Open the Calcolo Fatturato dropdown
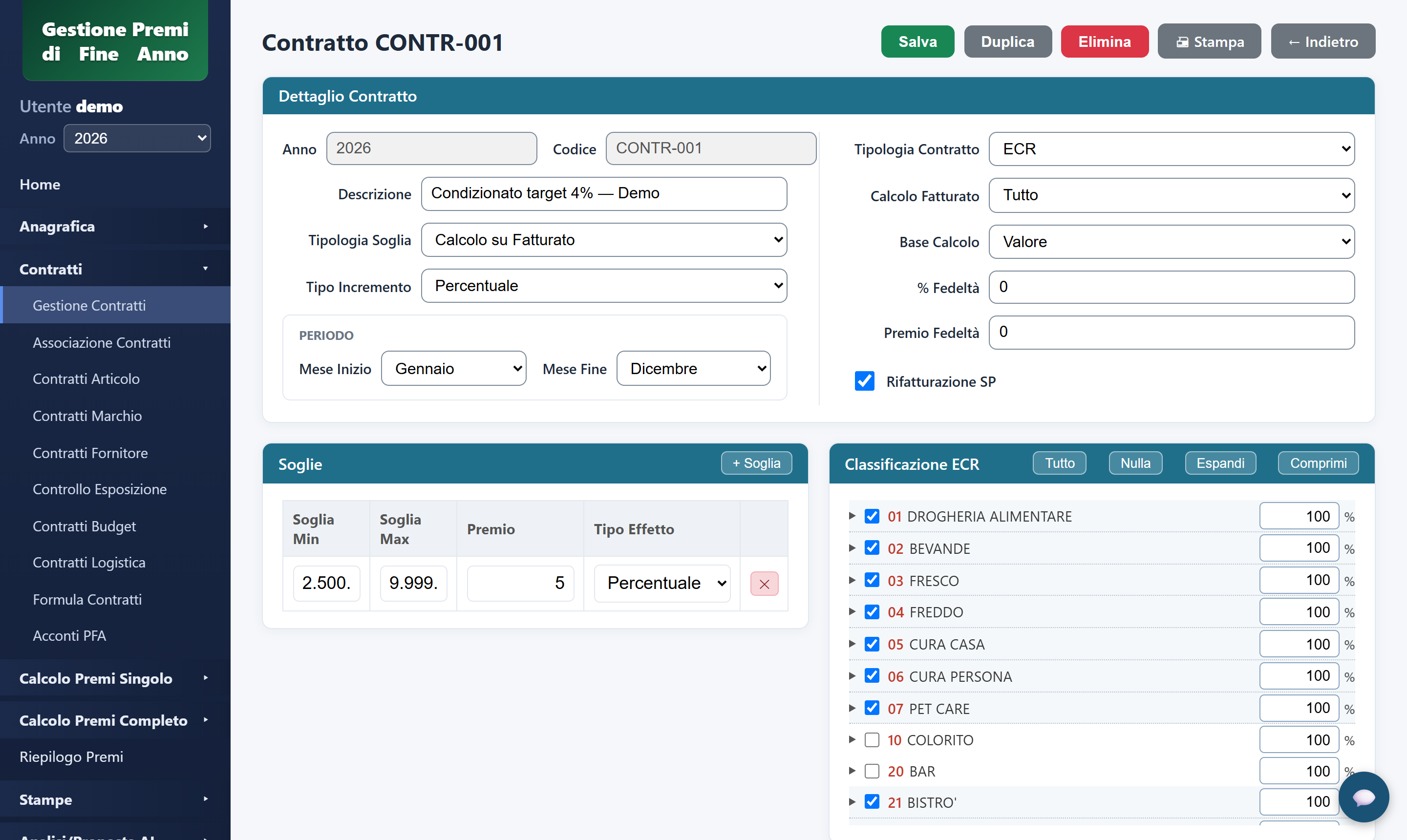This screenshot has height=840, width=1407. pos(1172,195)
